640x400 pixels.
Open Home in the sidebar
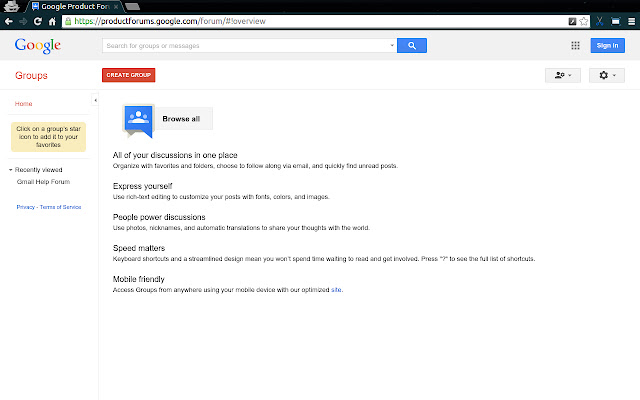(24, 104)
